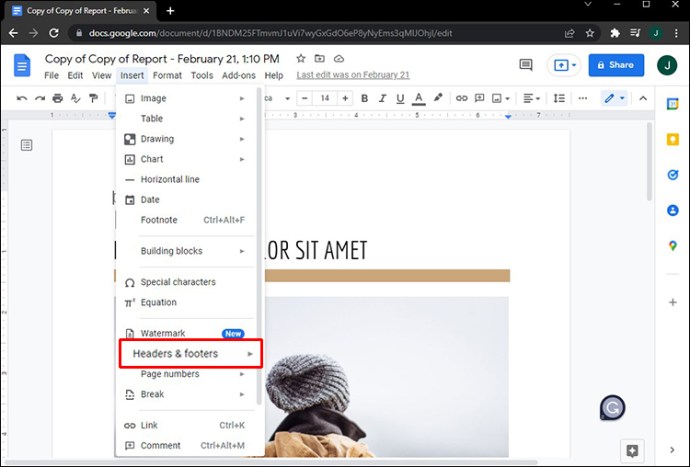Viewport: 690px width, 467px height.
Task: Insert a Horizontal line
Action: [185, 179]
